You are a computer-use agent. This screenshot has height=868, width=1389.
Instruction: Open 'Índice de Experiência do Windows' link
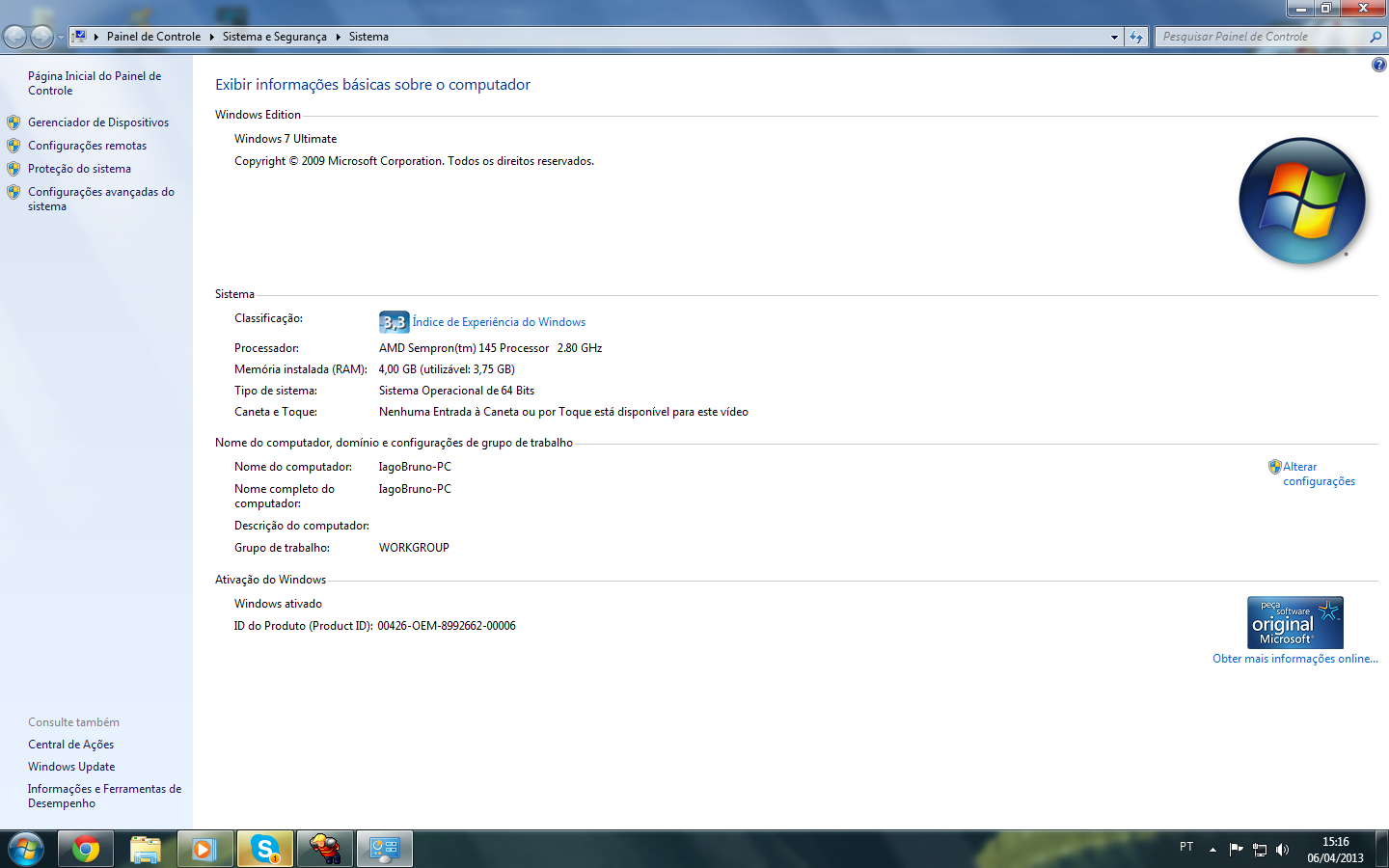pos(499,322)
